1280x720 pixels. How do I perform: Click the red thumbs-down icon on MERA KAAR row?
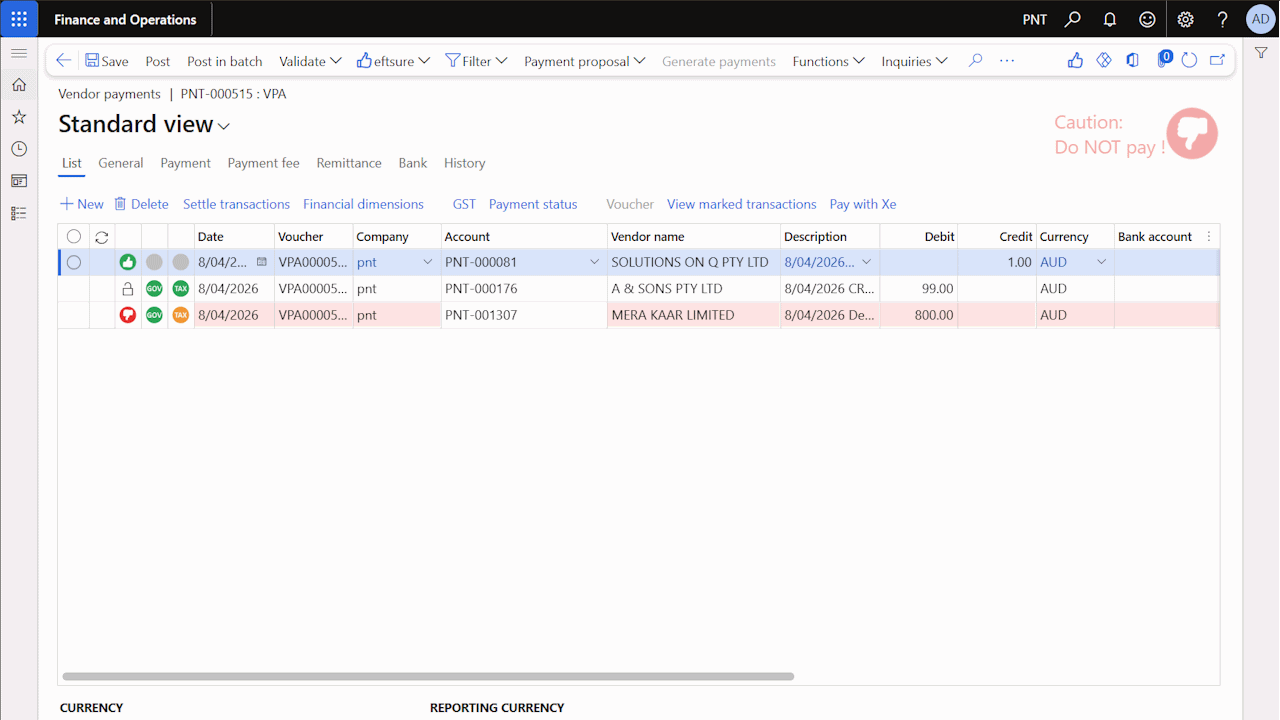128,315
